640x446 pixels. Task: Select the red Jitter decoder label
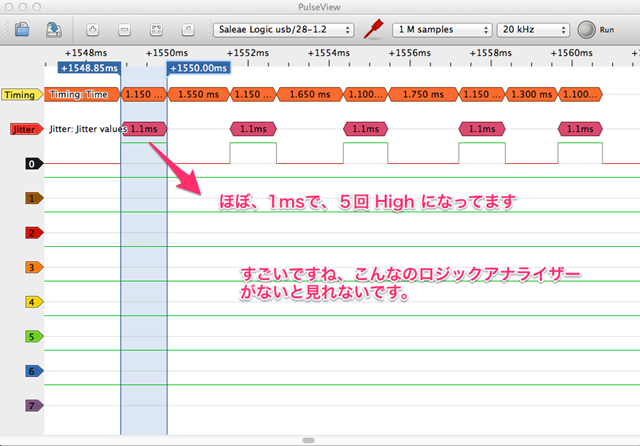click(21, 129)
